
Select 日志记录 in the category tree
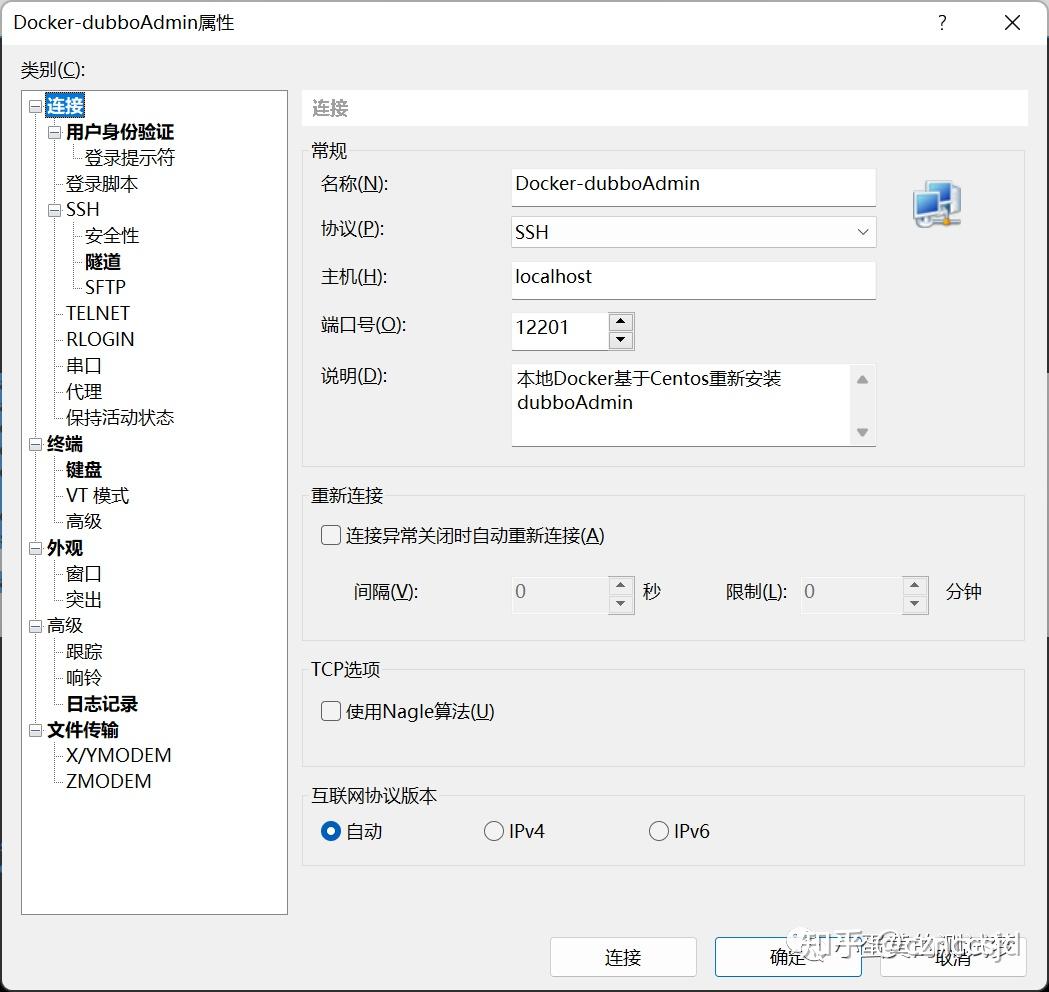click(101, 703)
